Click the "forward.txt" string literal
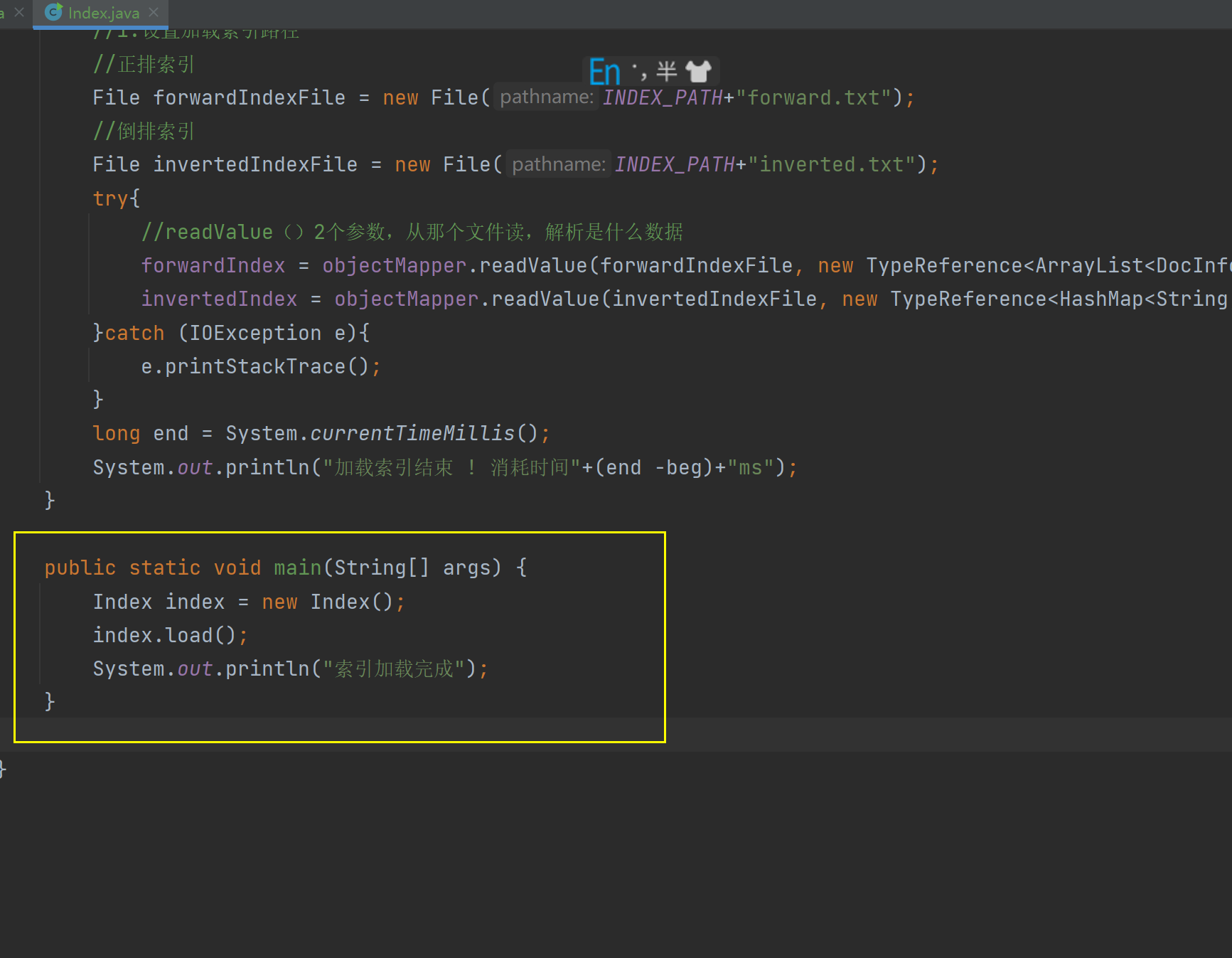Viewport: 1232px width, 958px height. (813, 97)
